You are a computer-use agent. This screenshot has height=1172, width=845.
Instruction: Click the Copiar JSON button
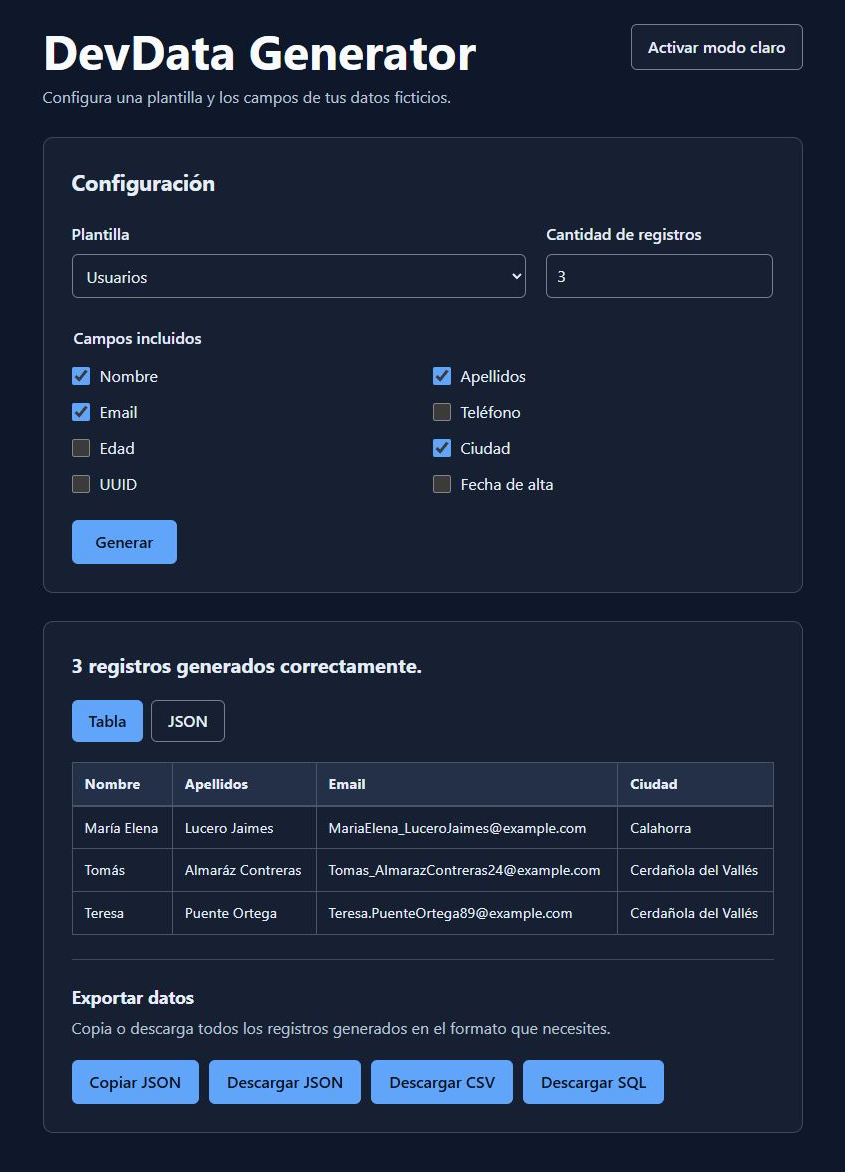click(135, 1082)
